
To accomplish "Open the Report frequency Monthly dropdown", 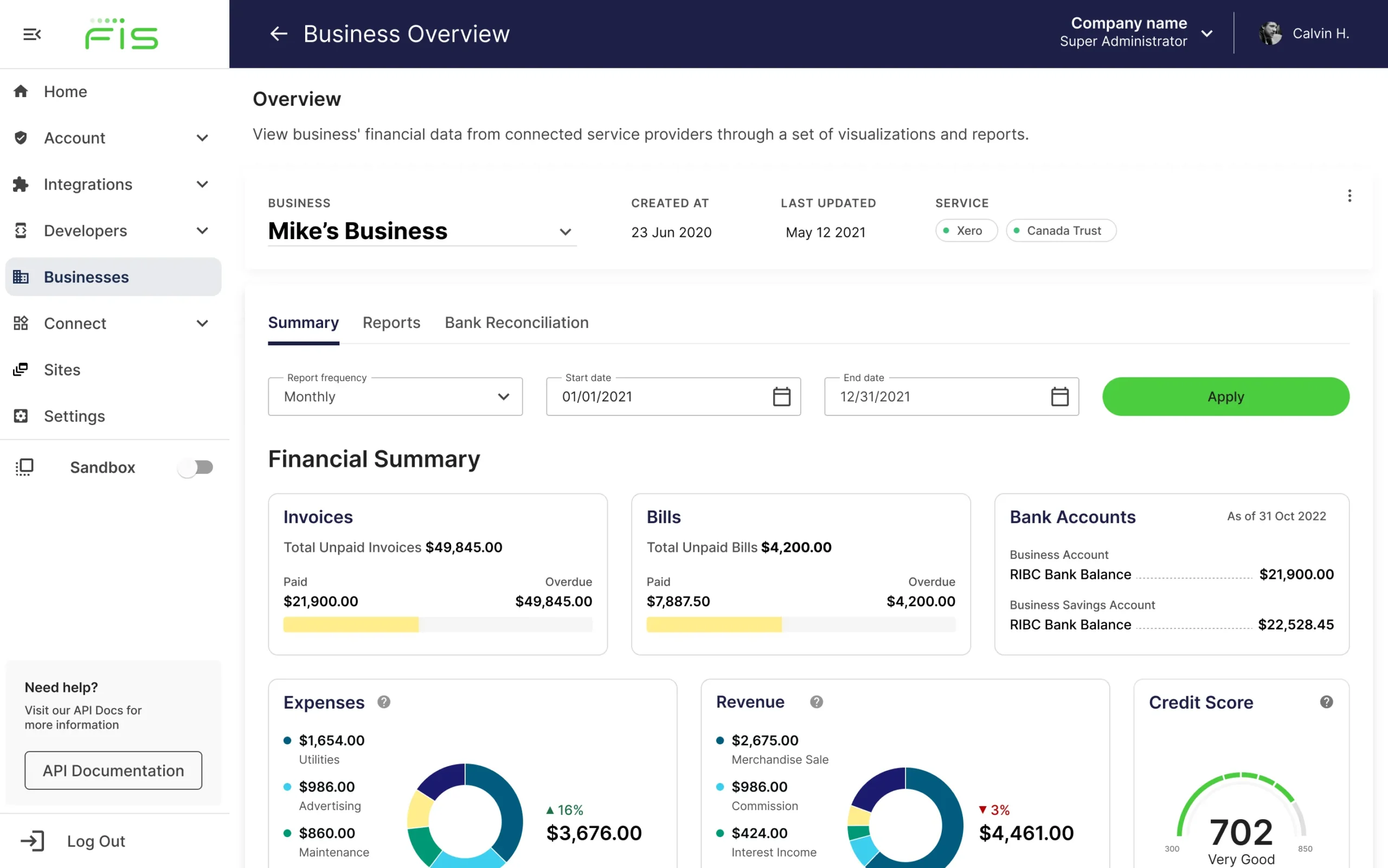I will (395, 397).
